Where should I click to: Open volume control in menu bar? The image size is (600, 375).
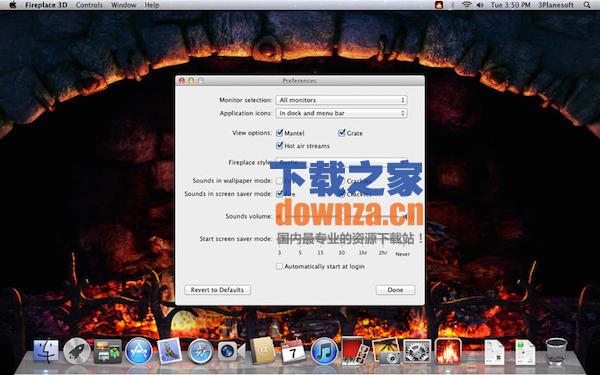479,5
